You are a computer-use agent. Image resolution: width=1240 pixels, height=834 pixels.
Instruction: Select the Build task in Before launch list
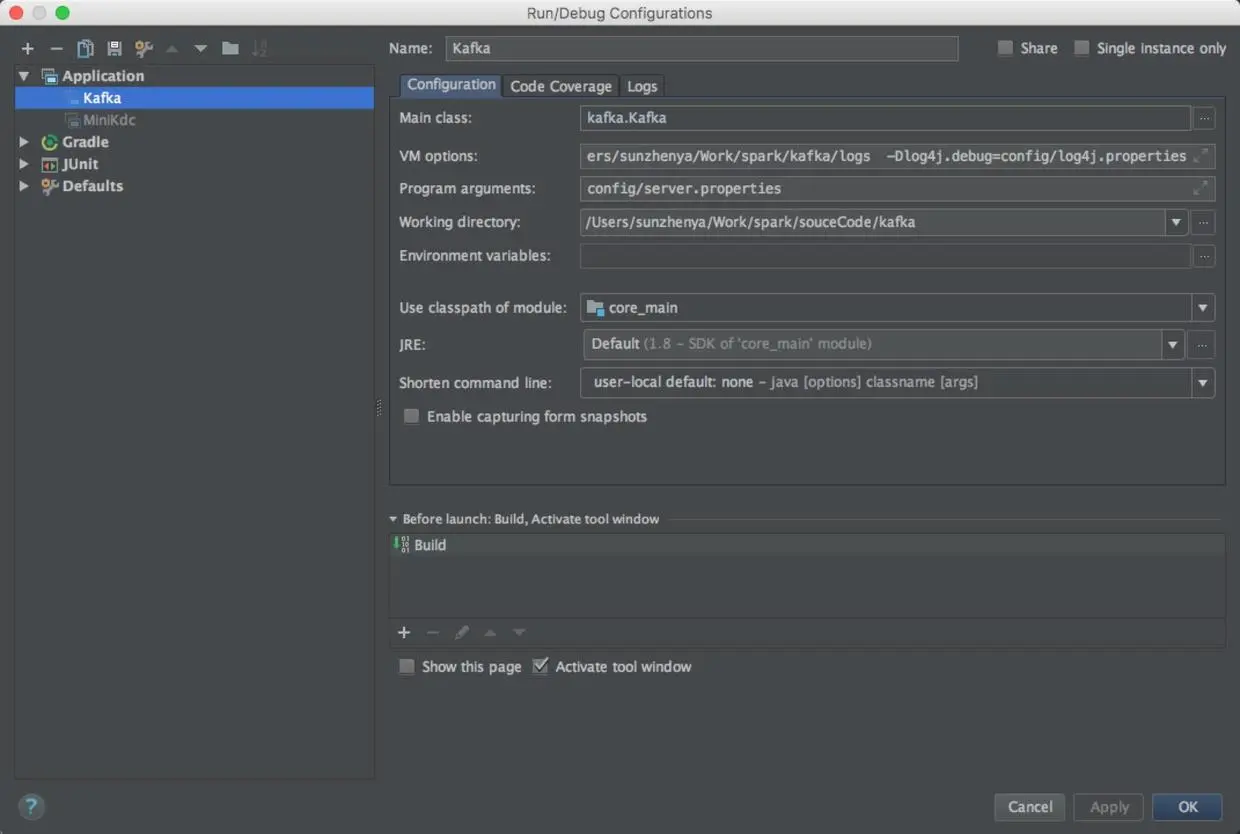click(808, 545)
